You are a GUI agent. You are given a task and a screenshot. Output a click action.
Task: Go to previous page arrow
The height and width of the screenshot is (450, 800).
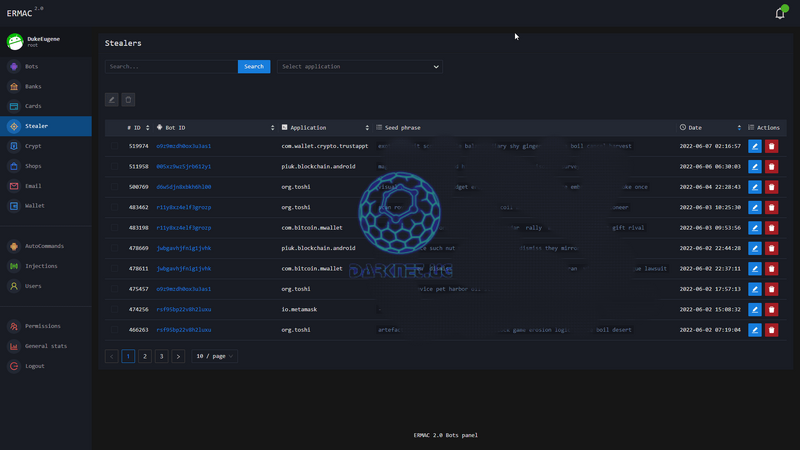click(x=112, y=356)
